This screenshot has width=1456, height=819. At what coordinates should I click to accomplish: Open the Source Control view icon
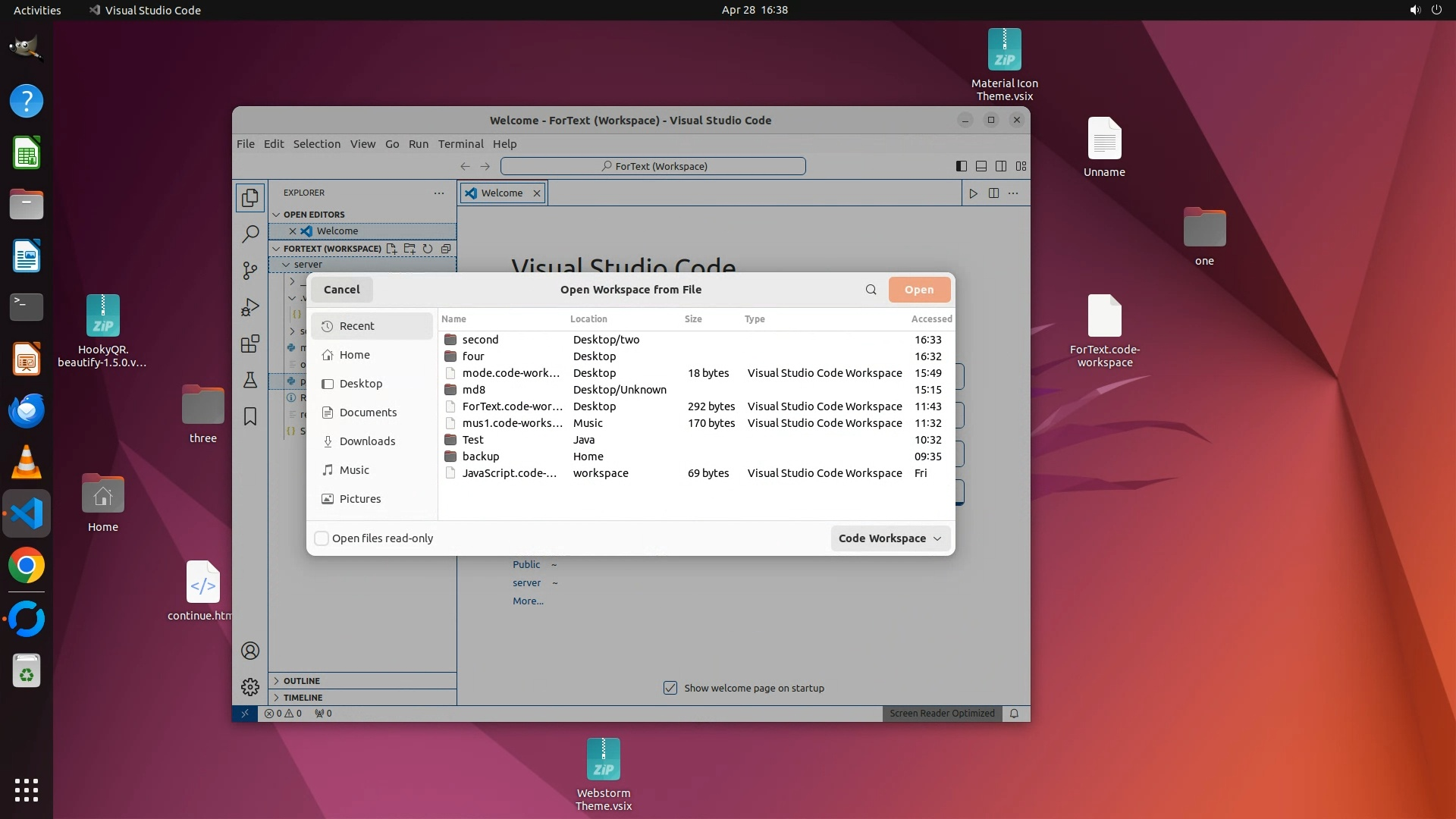tap(250, 271)
